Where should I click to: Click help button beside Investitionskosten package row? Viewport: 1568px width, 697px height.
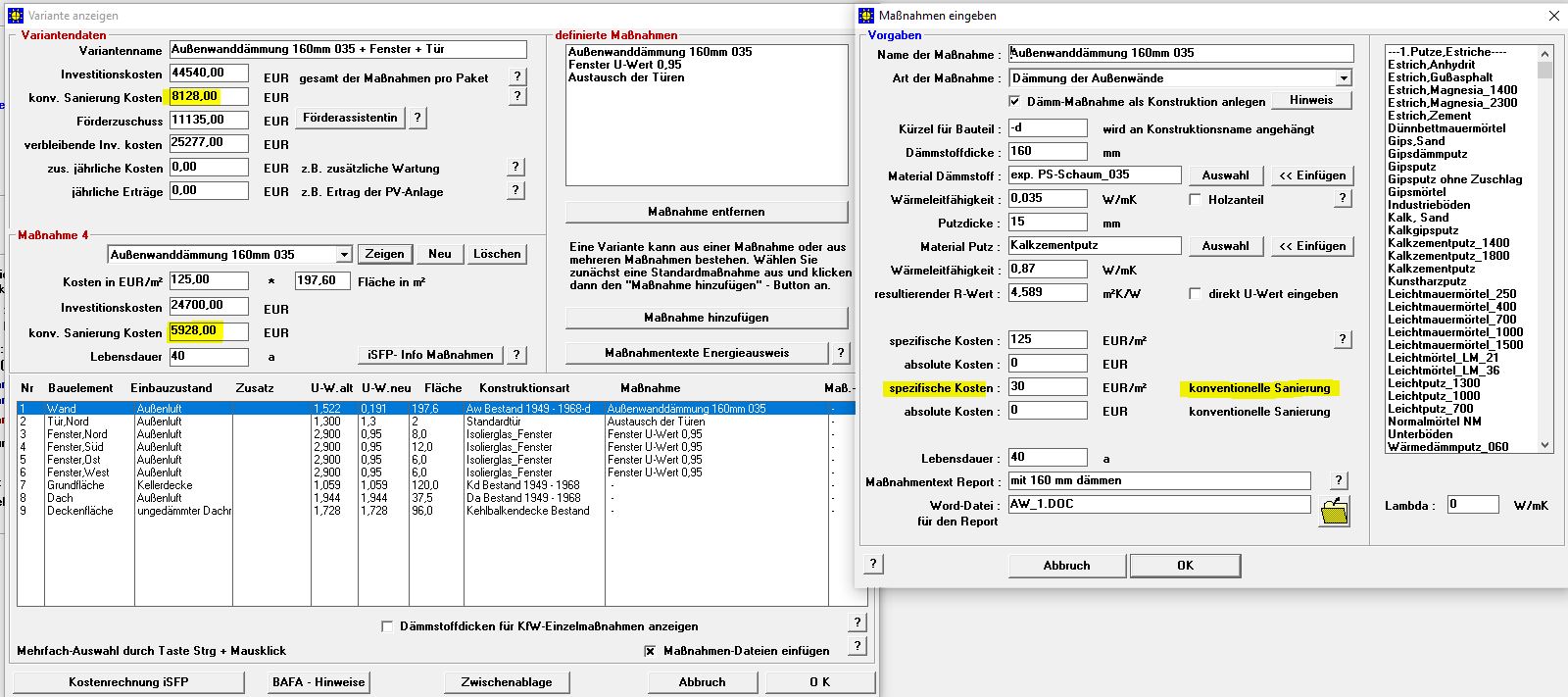pos(516,76)
